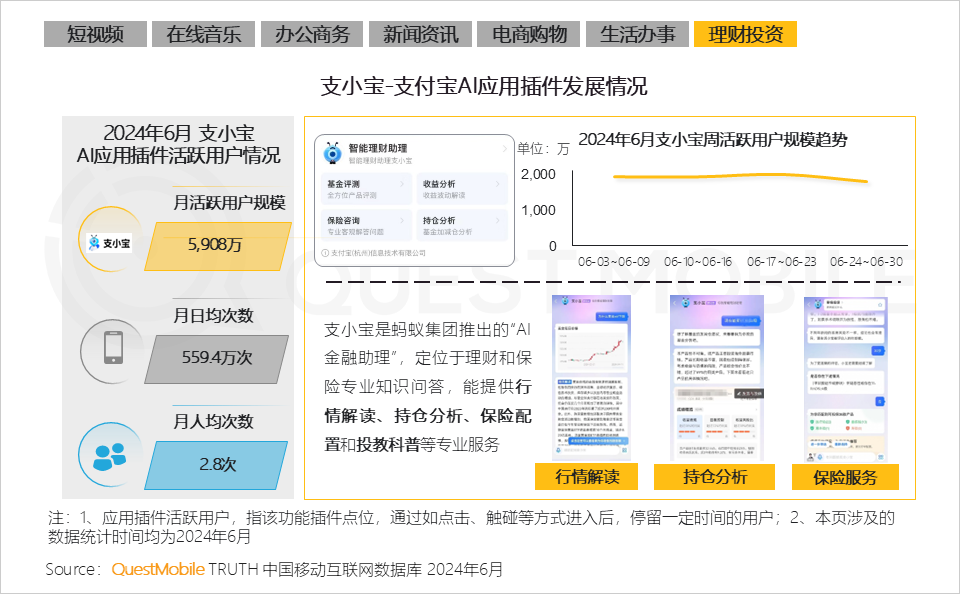Click the highlighted 理财投资 tab
This screenshot has height=594, width=960.
[745, 35]
